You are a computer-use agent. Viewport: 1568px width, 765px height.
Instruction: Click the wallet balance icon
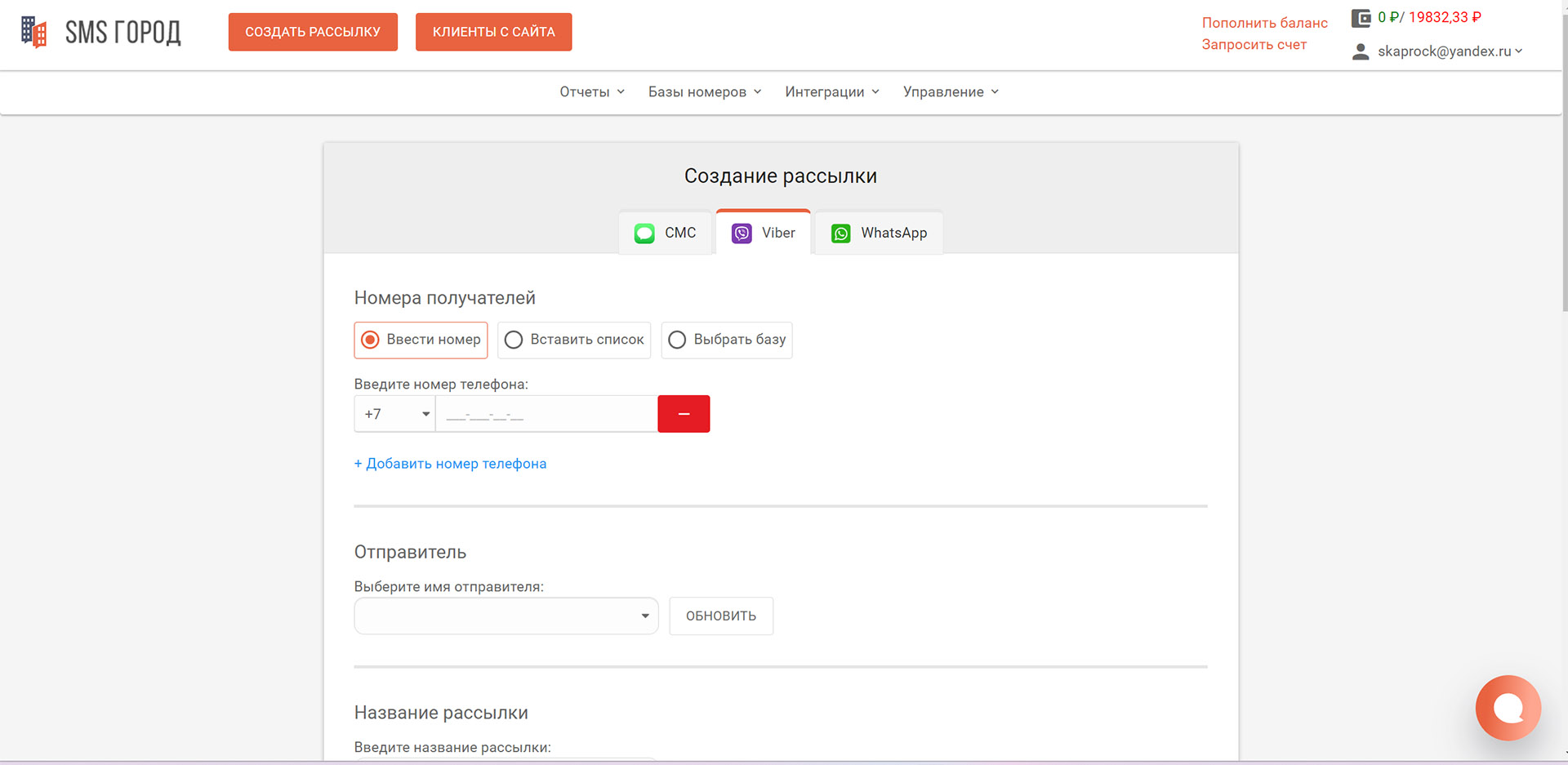click(x=1361, y=18)
